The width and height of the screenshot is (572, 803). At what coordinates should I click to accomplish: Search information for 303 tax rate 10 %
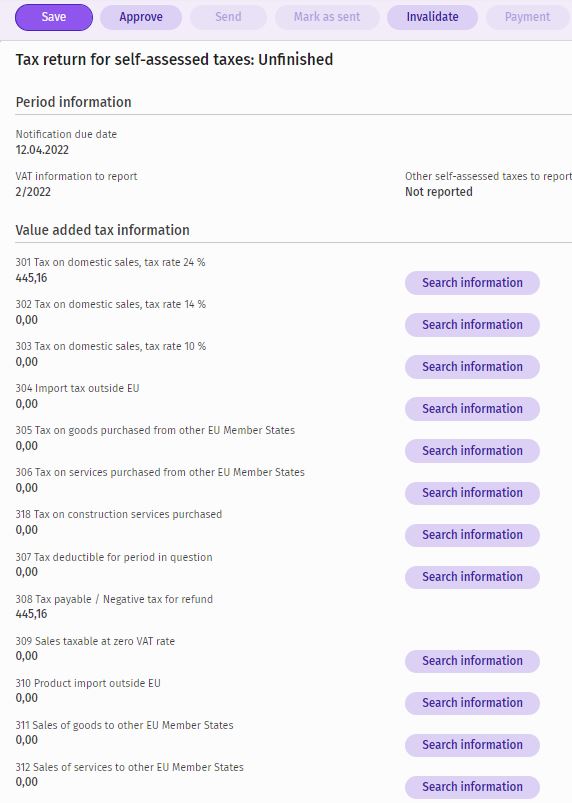coord(472,367)
